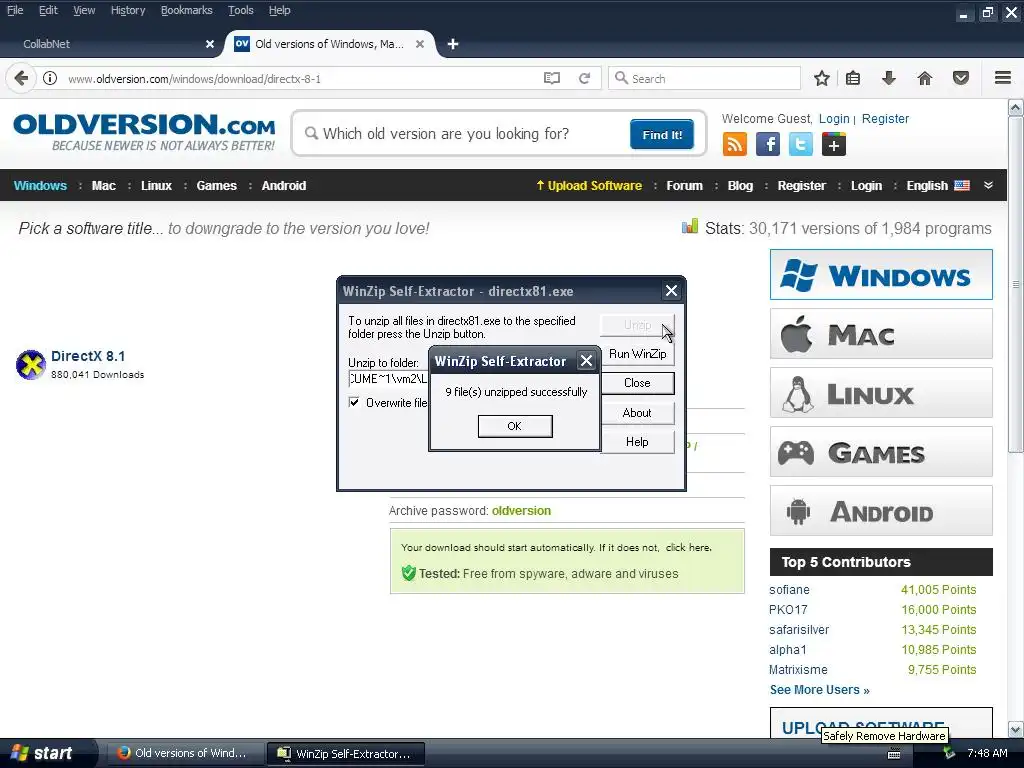Click the Firefox Search box

tap(705, 78)
